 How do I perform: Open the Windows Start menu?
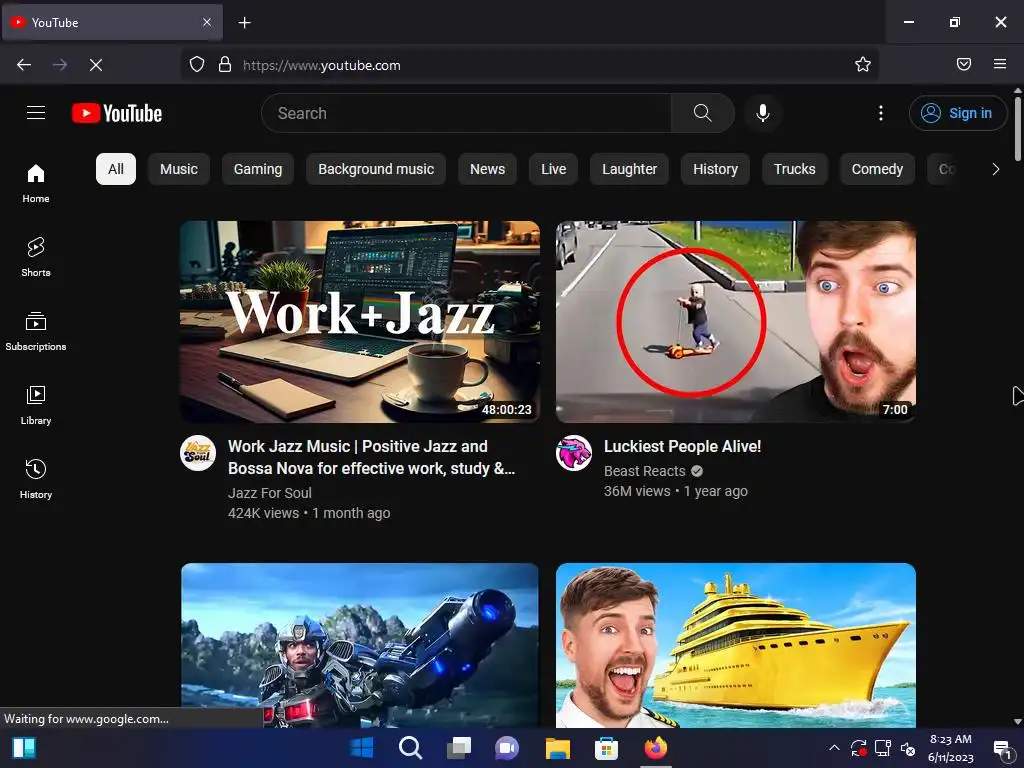361,748
